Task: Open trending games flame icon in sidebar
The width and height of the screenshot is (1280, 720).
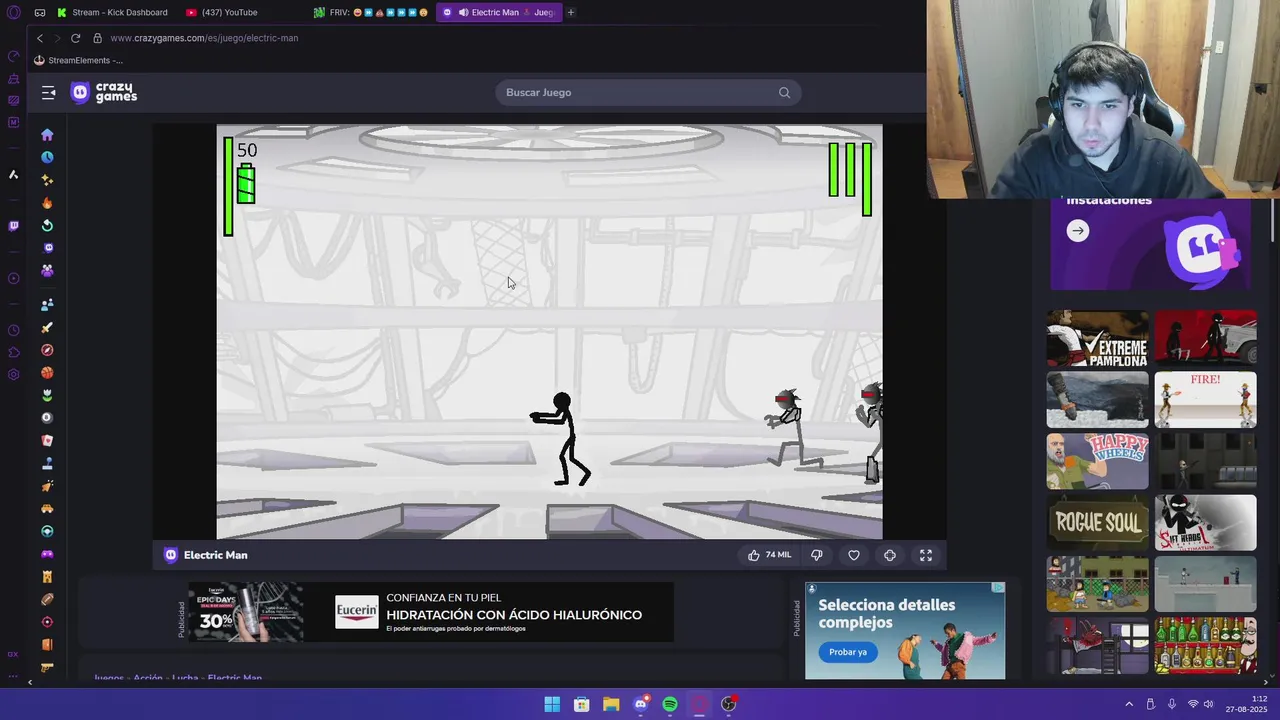Action: [47, 203]
